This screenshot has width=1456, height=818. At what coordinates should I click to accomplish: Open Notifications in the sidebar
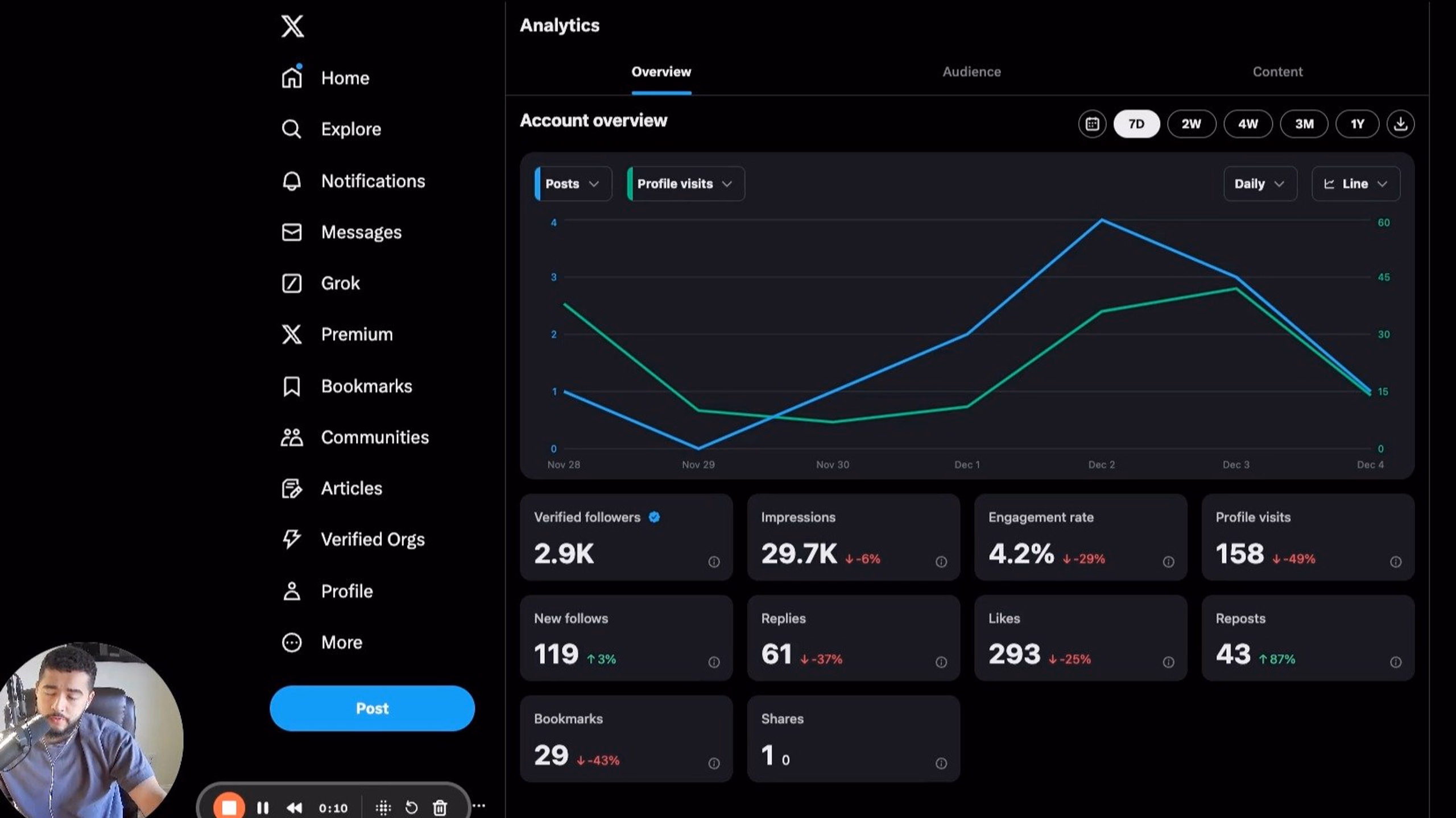(353, 181)
